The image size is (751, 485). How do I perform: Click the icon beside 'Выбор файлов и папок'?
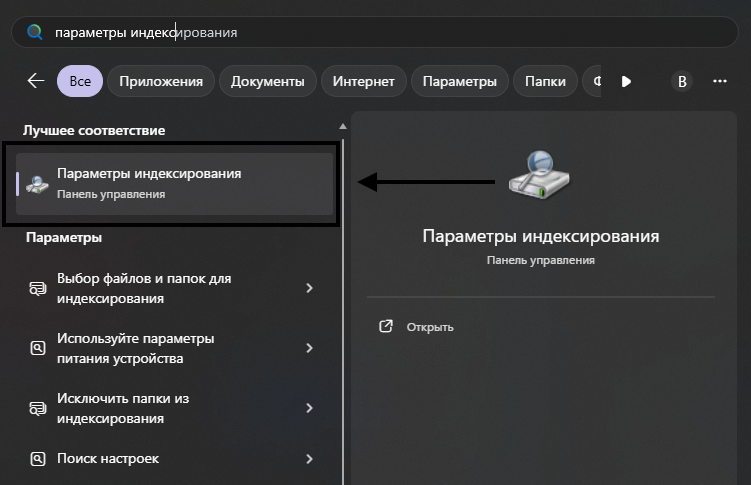(38, 288)
